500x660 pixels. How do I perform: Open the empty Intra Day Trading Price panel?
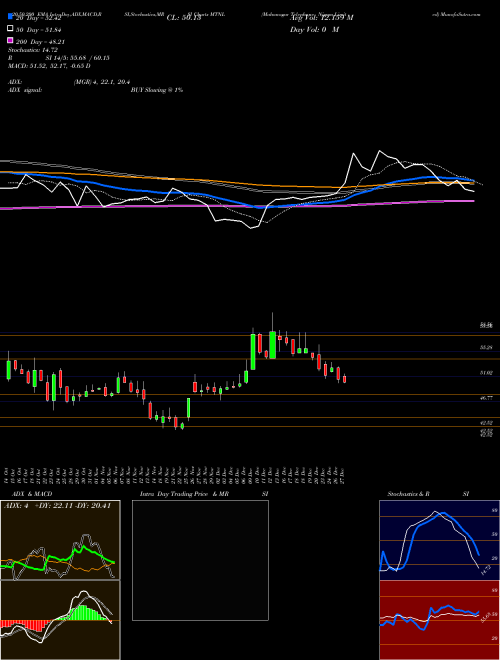click(x=200, y=560)
